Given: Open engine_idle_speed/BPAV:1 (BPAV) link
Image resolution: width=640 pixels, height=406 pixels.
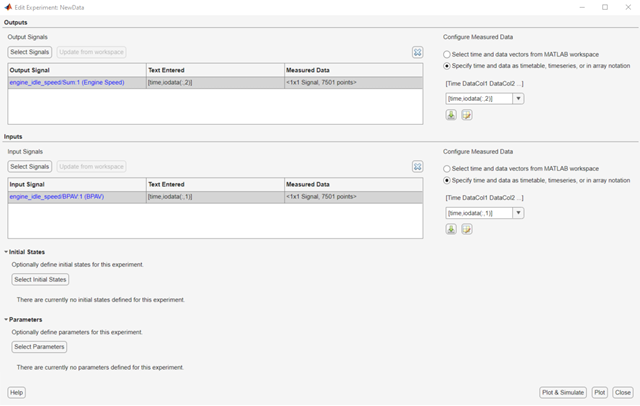Looking at the screenshot, I should (x=57, y=197).
